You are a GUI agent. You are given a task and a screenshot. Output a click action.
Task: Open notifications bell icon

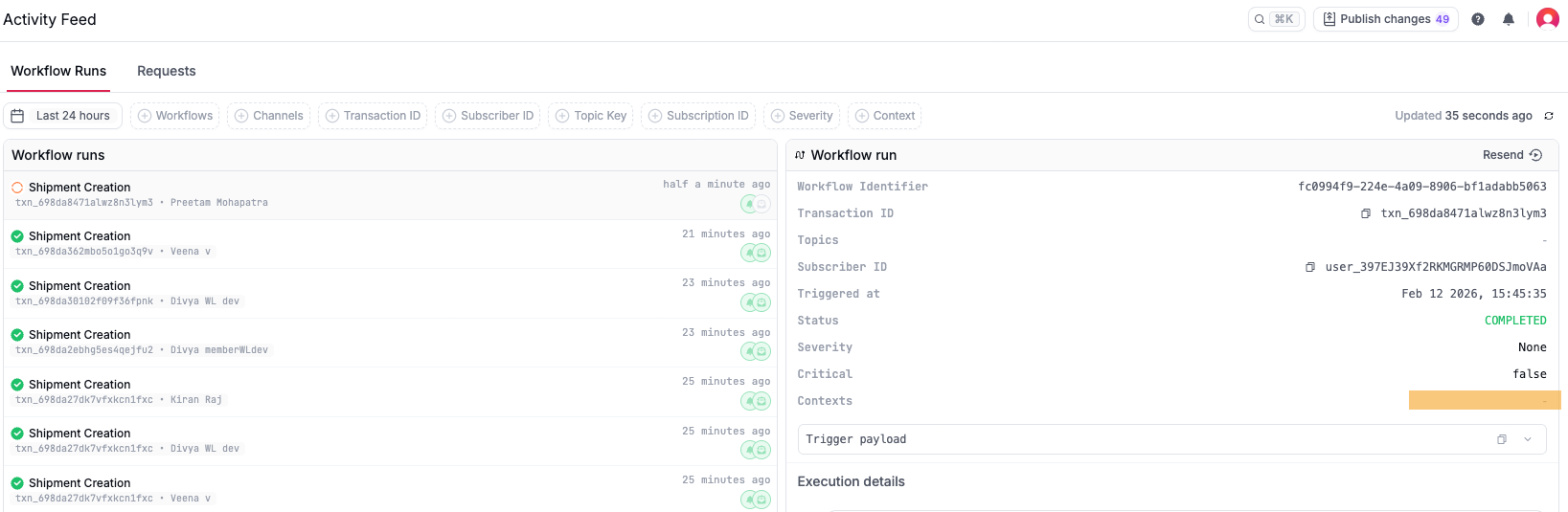click(1509, 19)
